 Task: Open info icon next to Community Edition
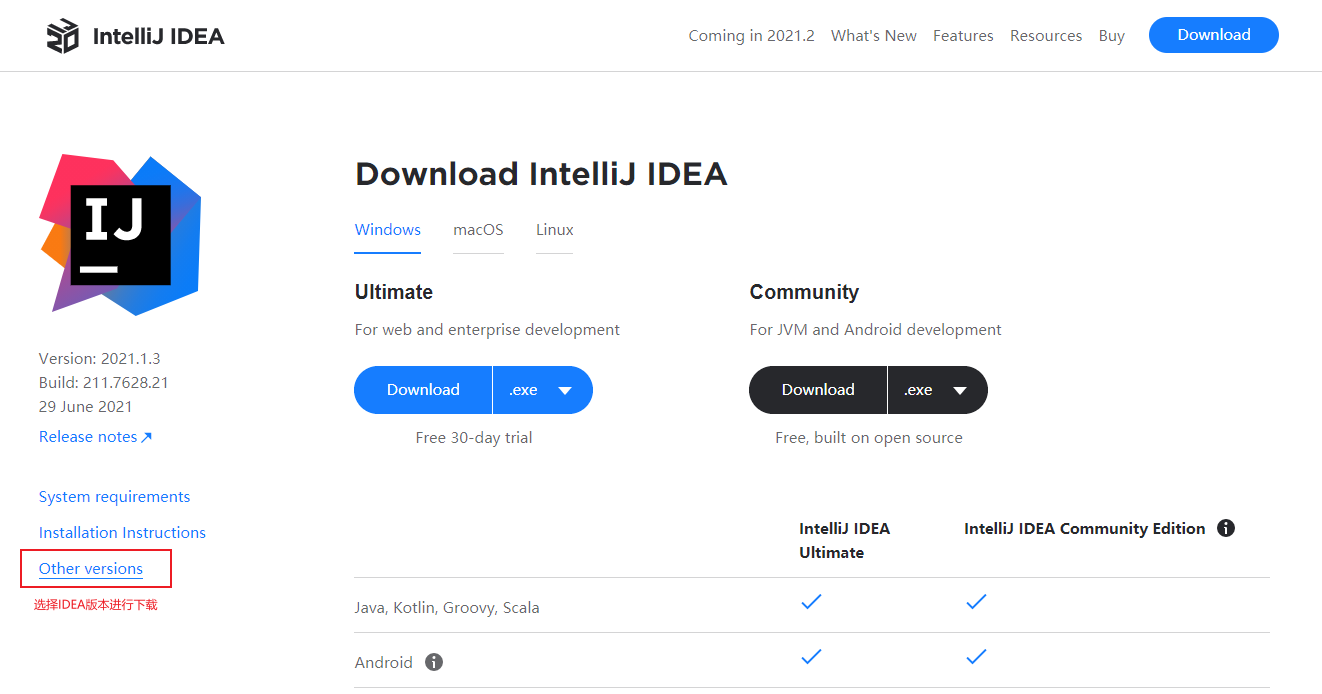[1226, 528]
